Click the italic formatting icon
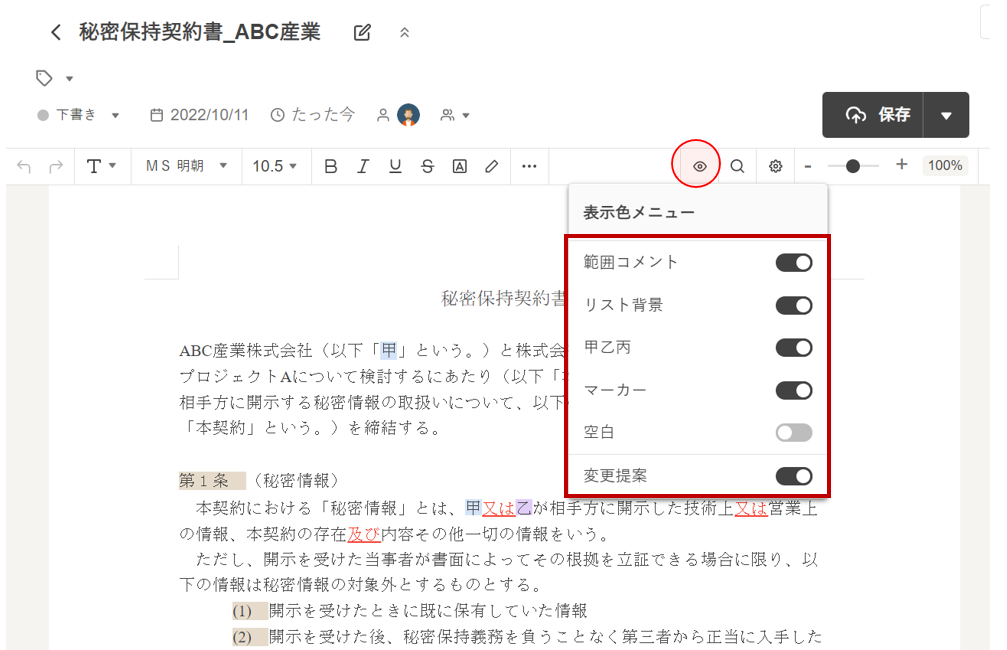This screenshot has width=1007, height=650. [363, 166]
